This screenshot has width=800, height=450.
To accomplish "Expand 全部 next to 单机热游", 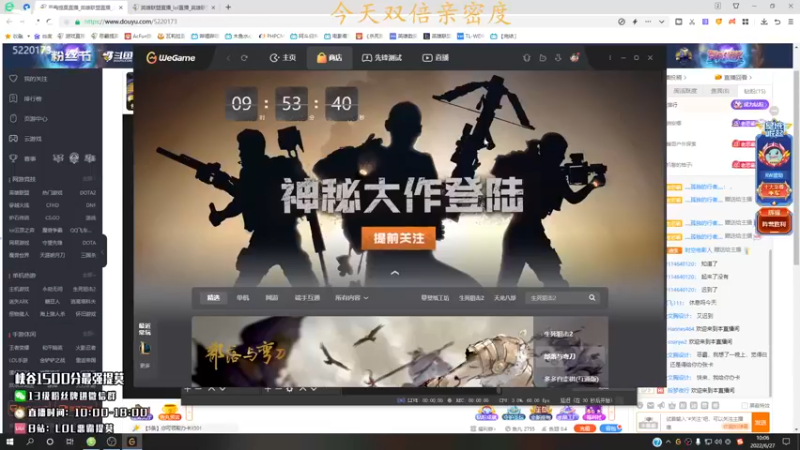I will (x=88, y=276).
